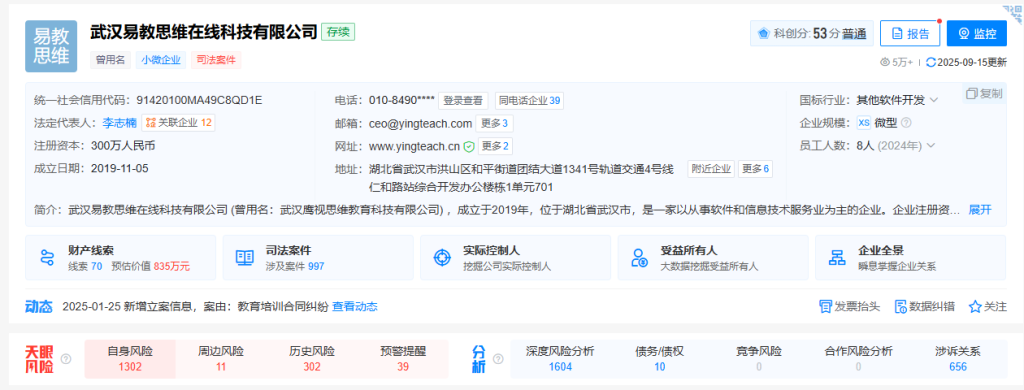Select the 预警提醒 39 tab
This screenshot has width=1024, height=390.
(x=403, y=359)
